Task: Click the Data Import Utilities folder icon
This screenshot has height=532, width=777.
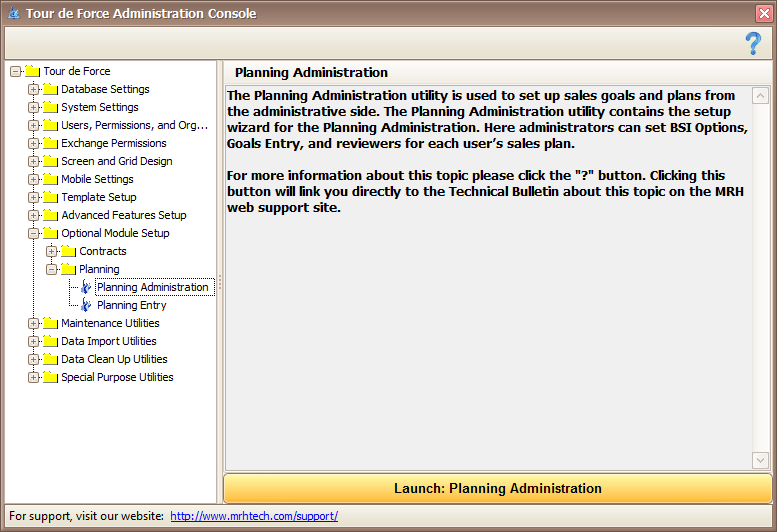Action: pyautogui.click(x=51, y=341)
